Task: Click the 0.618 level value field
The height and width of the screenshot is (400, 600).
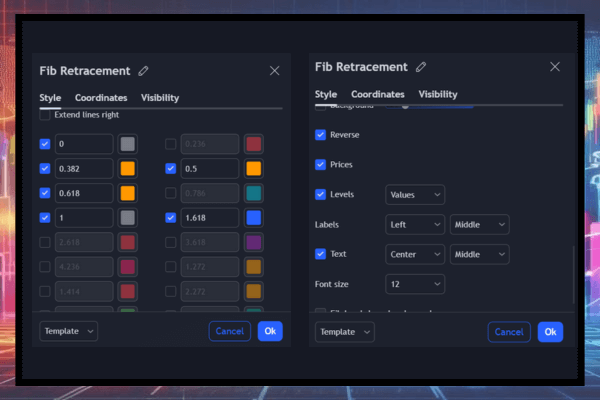Action: (x=84, y=193)
